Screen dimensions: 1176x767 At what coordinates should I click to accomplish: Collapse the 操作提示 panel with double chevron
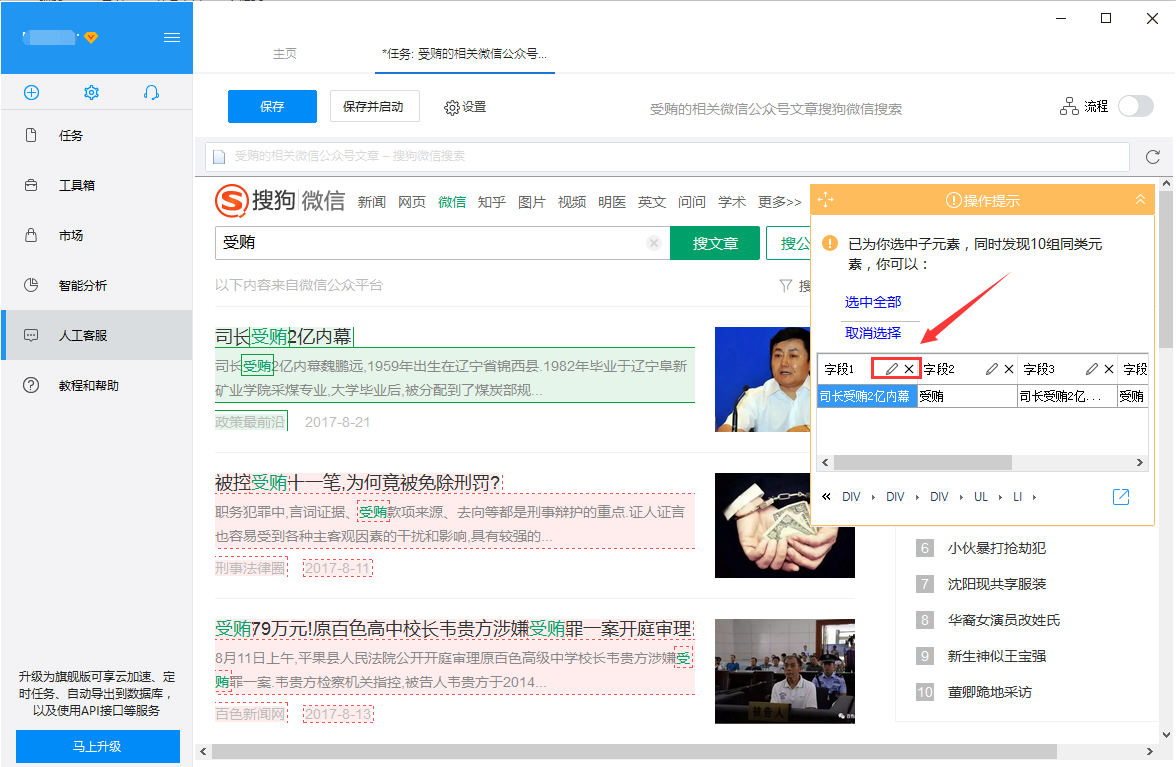1140,200
